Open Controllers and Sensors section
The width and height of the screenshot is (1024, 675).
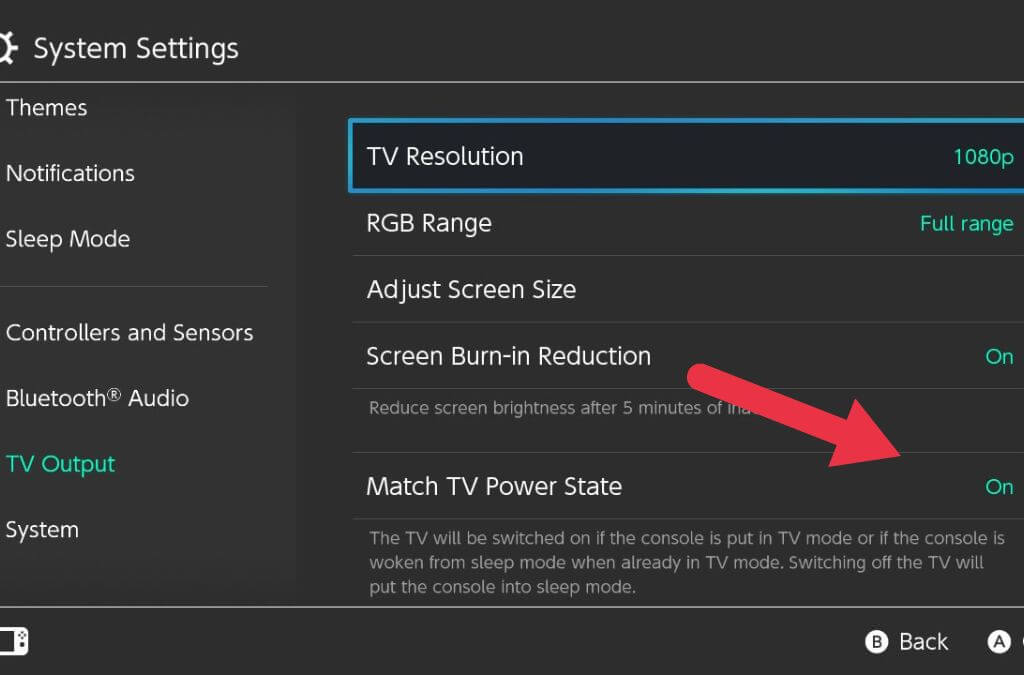point(130,333)
